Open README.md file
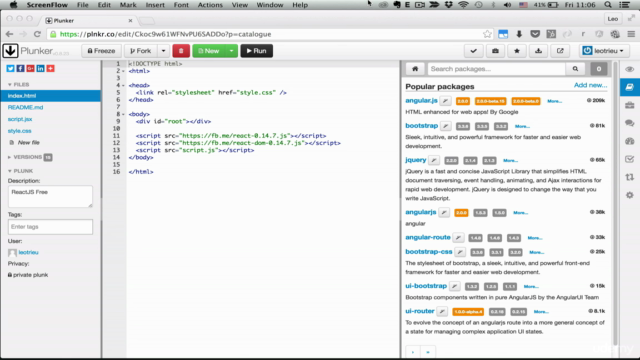The height and width of the screenshot is (360, 640). (25, 107)
